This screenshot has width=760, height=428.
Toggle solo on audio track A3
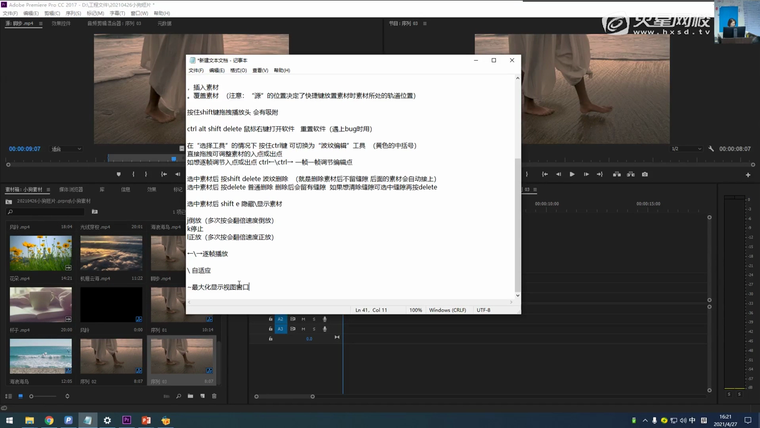coord(313,328)
